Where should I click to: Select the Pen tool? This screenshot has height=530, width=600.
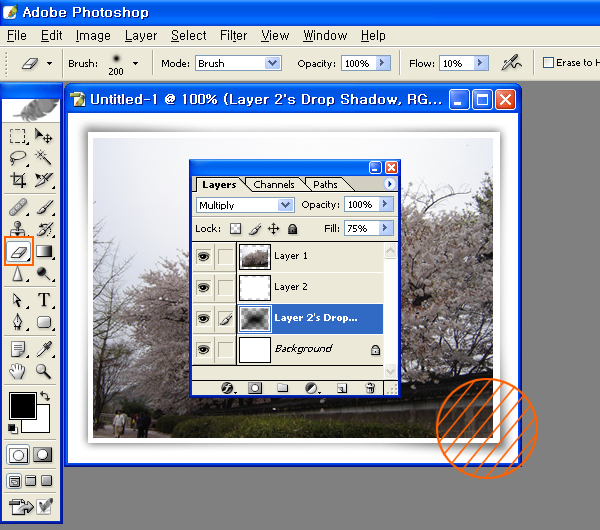pos(18,322)
